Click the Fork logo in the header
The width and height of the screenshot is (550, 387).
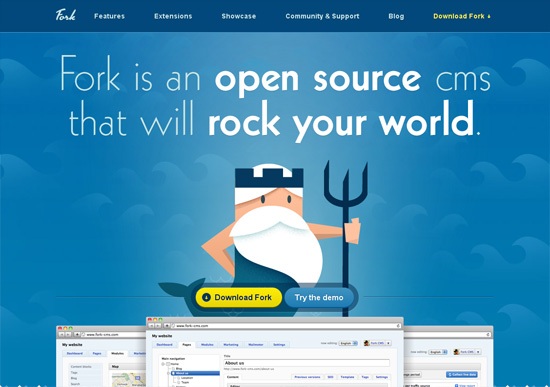[65, 15]
